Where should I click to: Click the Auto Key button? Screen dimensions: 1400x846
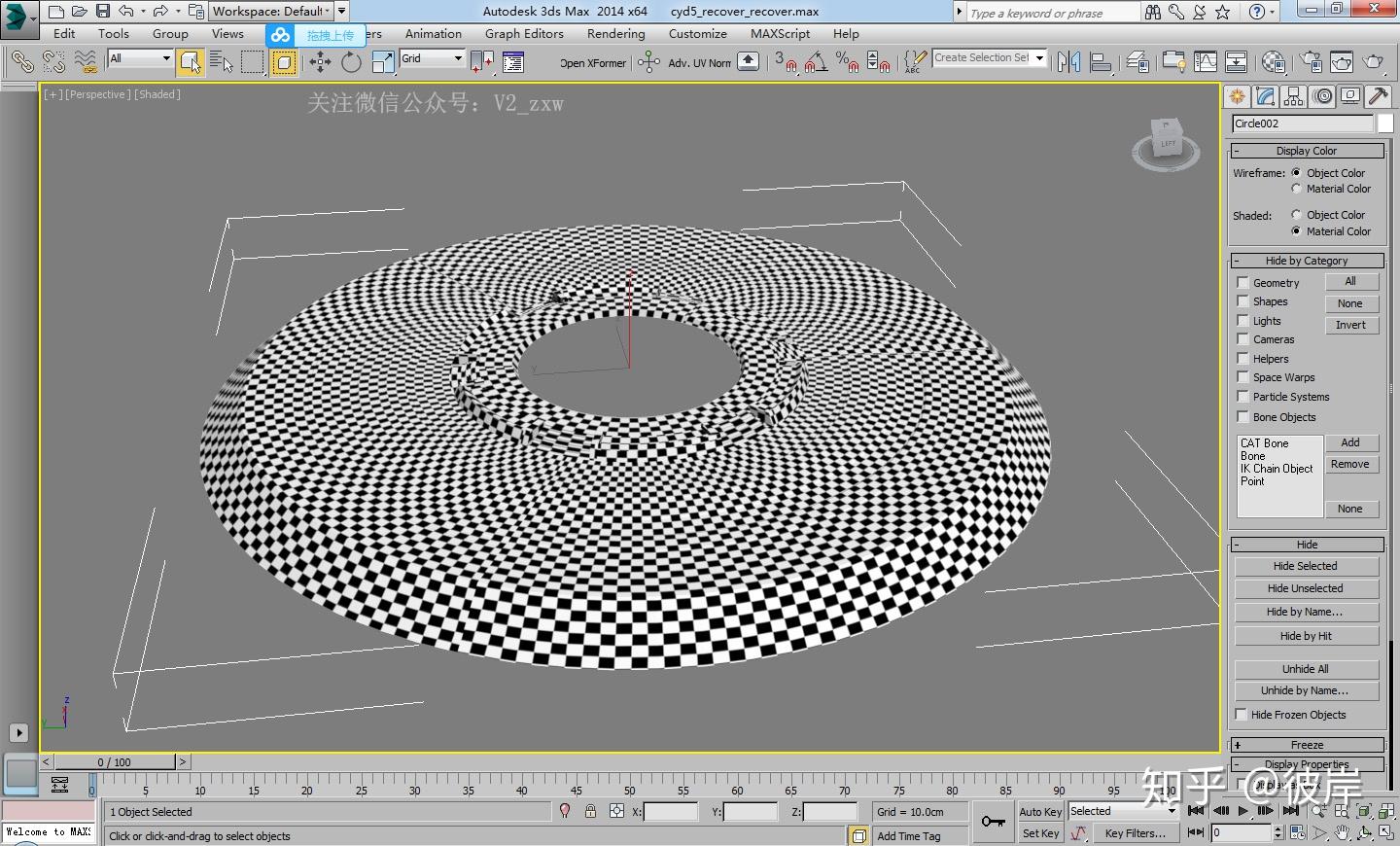(x=1040, y=812)
